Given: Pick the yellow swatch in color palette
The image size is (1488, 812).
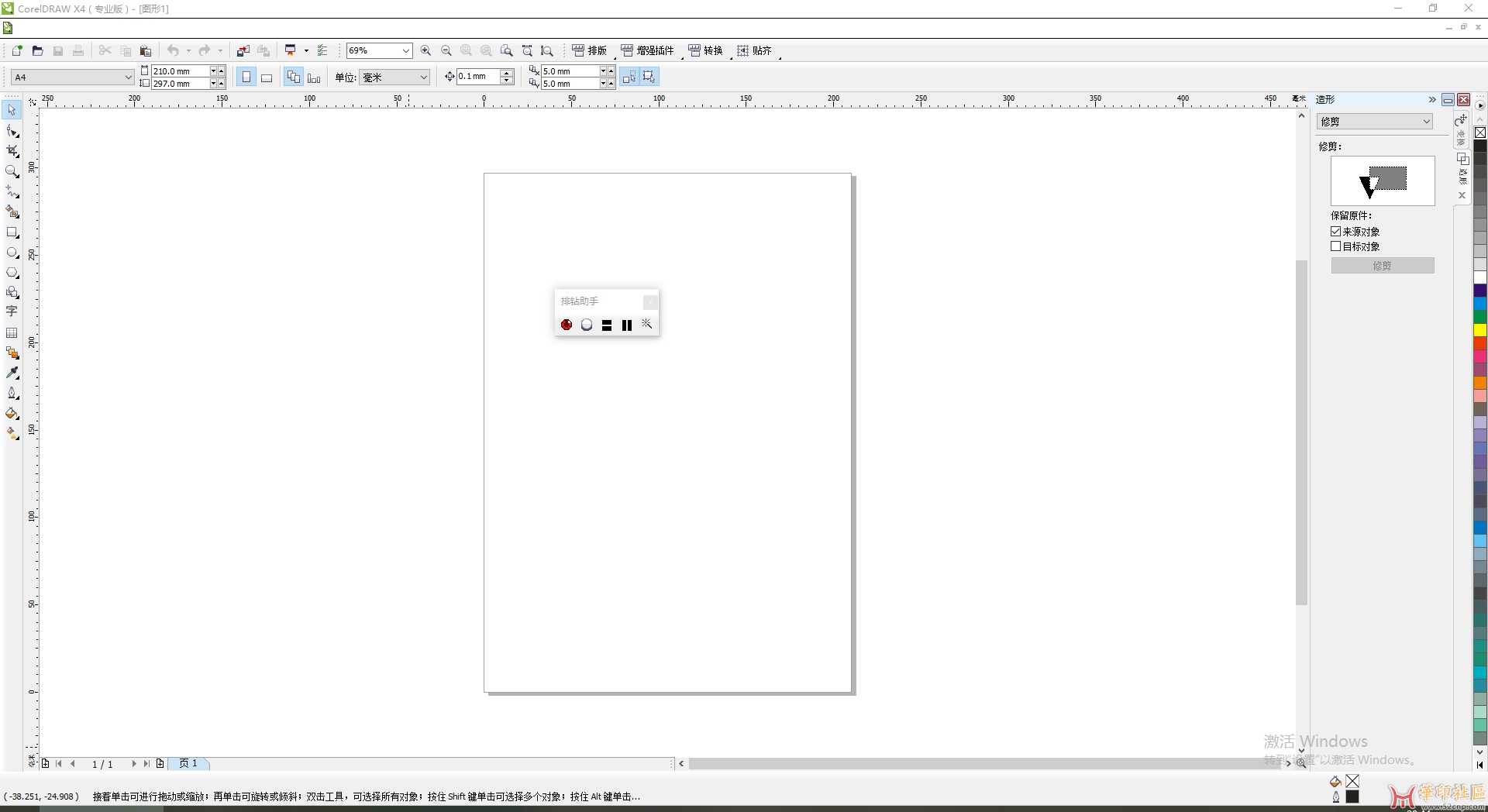Looking at the screenshot, I should coord(1480,330).
